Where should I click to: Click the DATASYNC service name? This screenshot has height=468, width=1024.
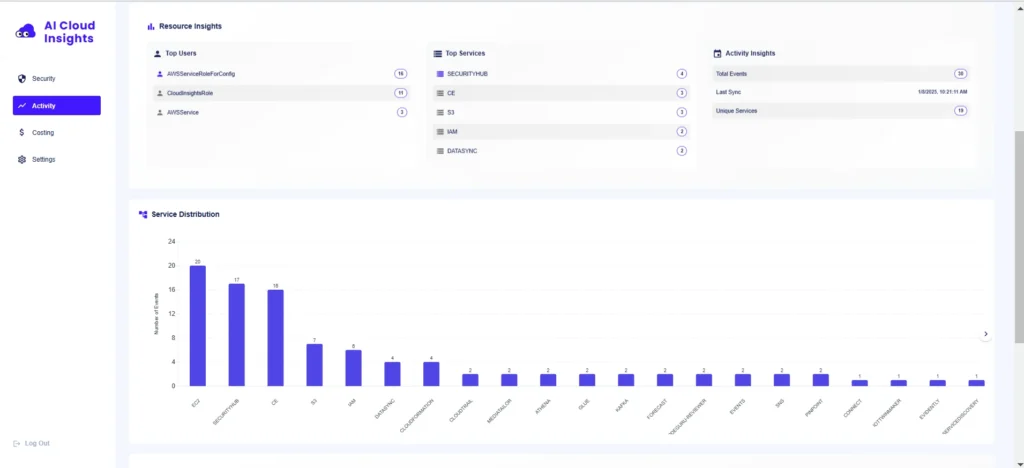[462, 151]
